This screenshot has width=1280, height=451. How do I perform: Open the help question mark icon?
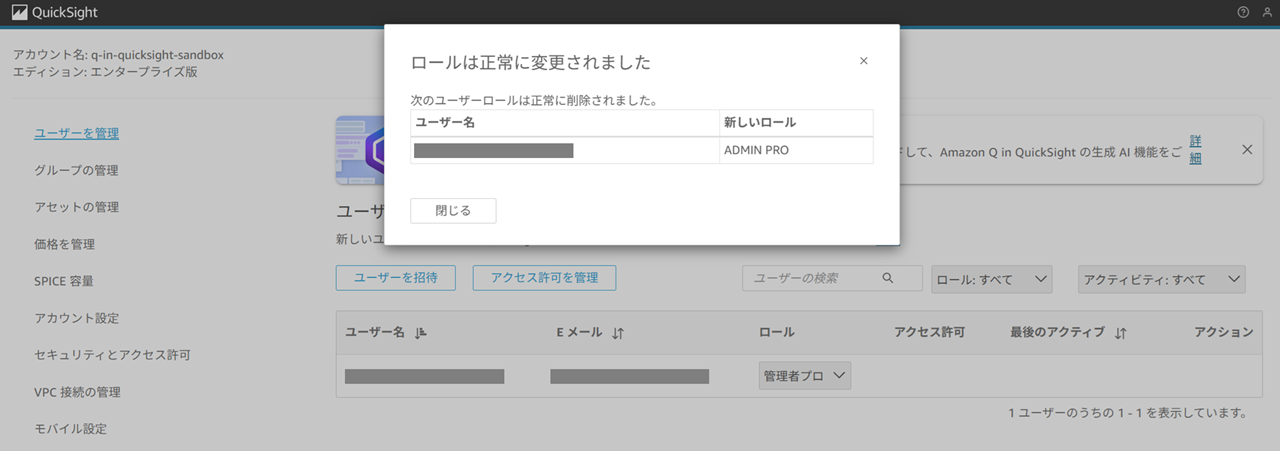tap(1243, 12)
